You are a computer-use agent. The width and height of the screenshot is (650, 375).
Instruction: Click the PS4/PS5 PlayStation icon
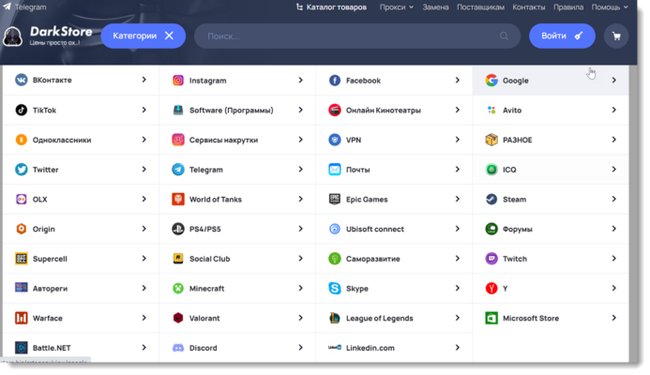[178, 229]
